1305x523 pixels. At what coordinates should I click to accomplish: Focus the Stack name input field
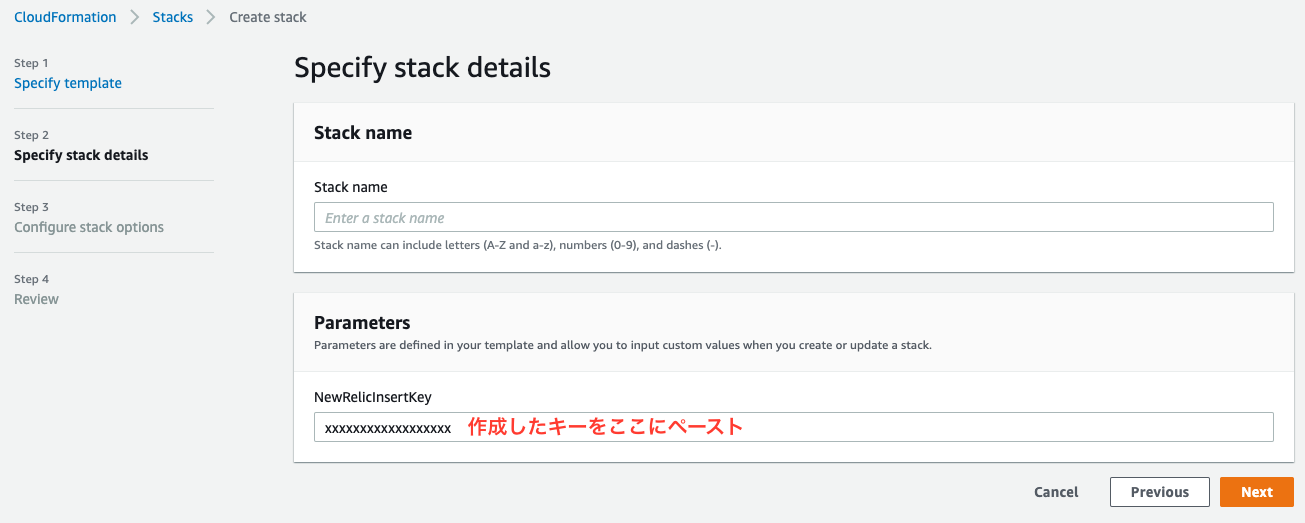[793, 217]
